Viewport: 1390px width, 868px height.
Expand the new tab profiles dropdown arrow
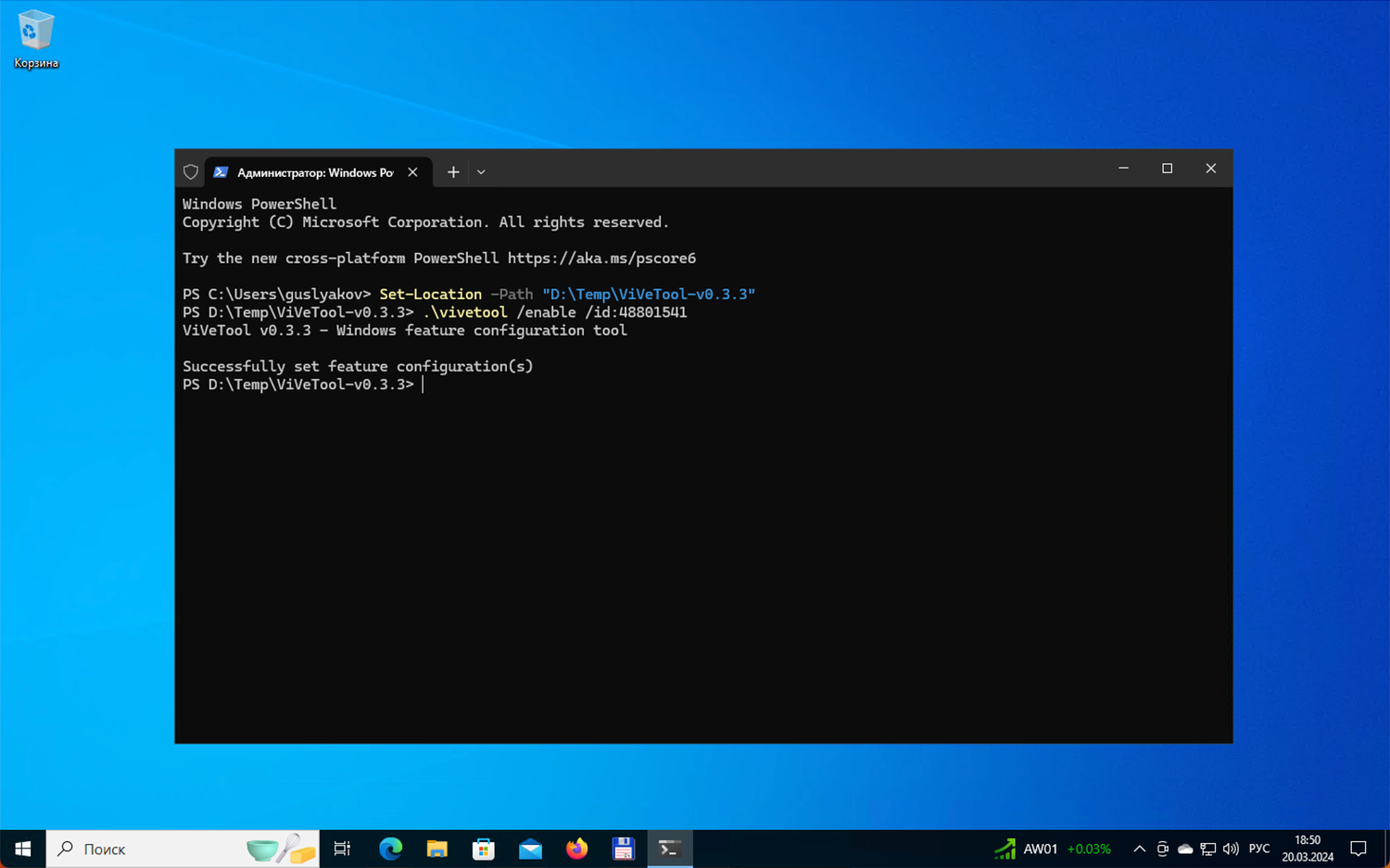coord(481,172)
